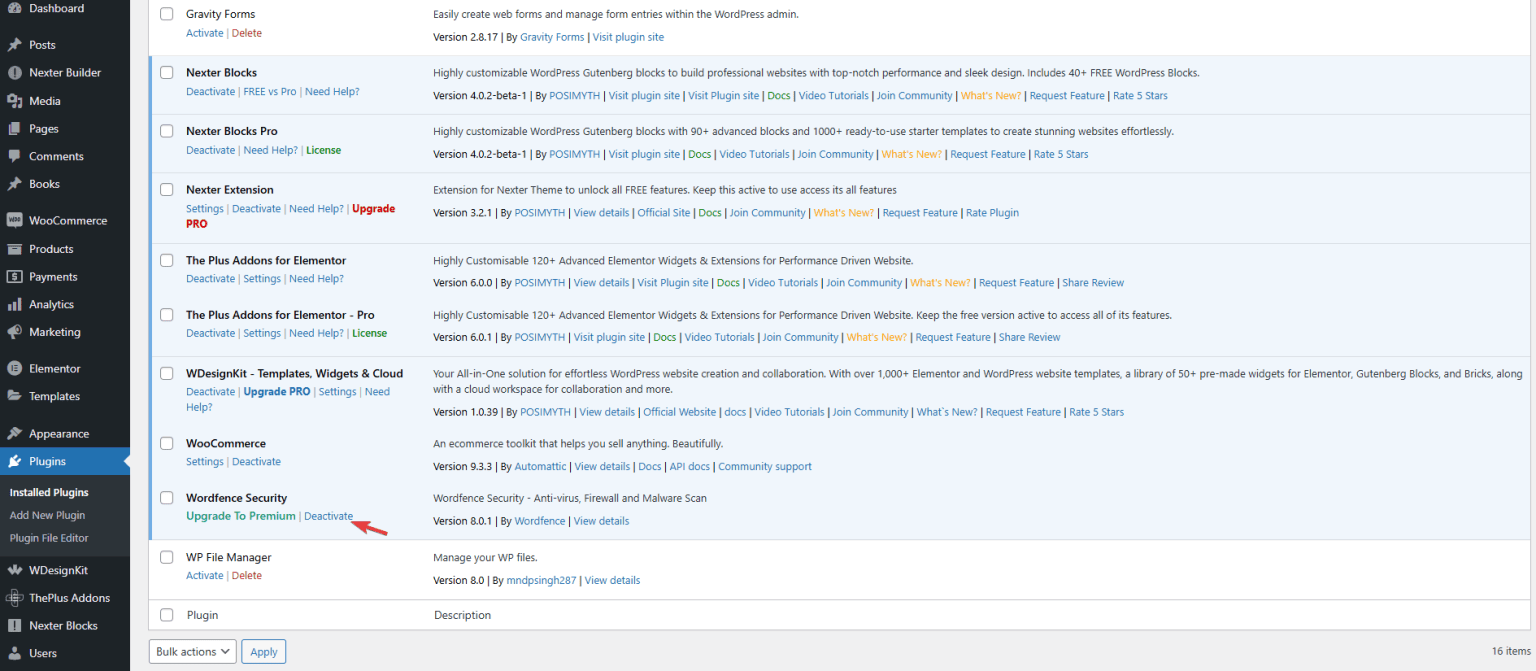Screen dimensions: 1536x671
Task: Open Add New Plugin submenu item
Action: pos(47,515)
